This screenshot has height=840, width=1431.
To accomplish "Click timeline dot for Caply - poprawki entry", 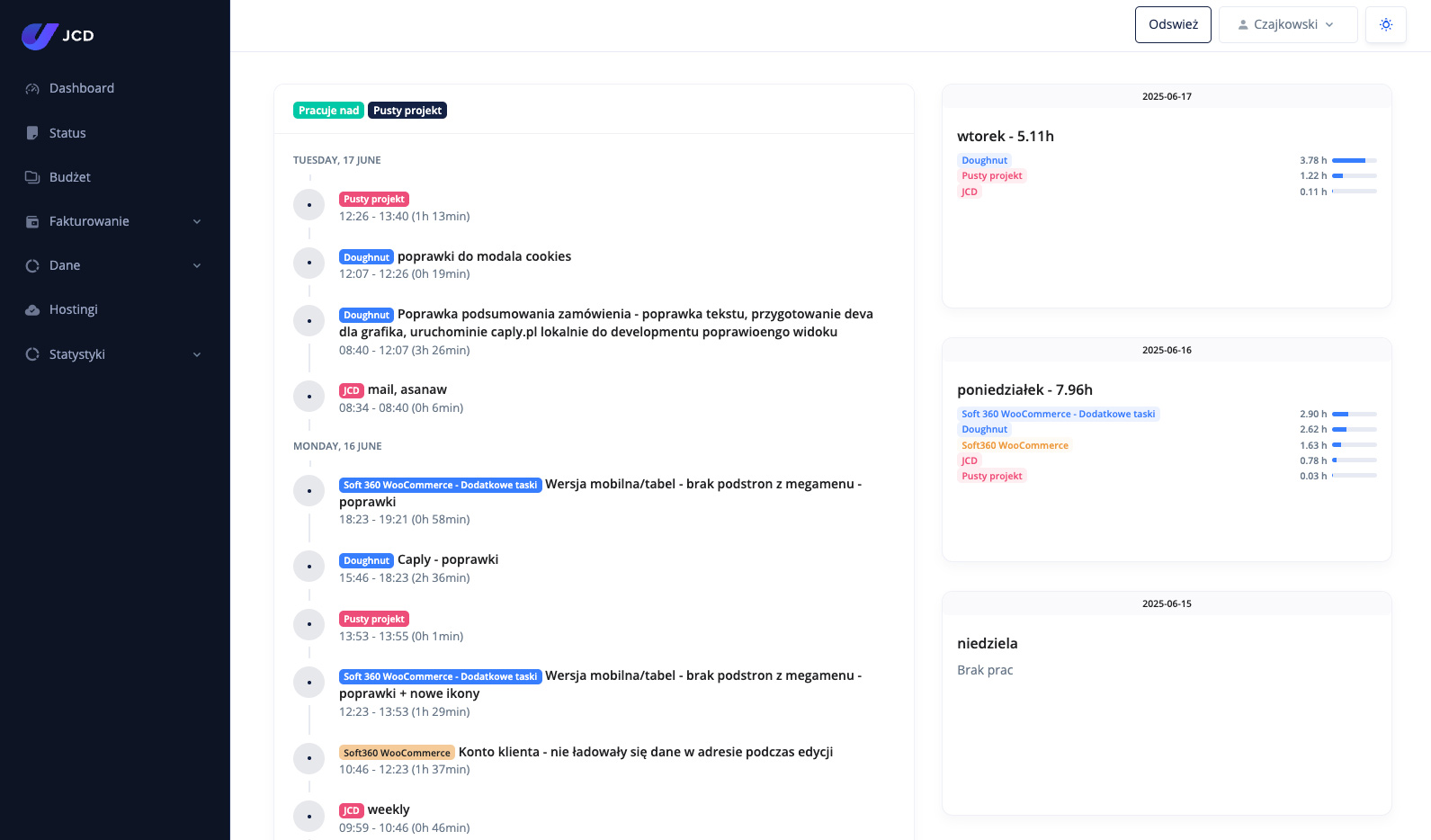I will (309, 567).
